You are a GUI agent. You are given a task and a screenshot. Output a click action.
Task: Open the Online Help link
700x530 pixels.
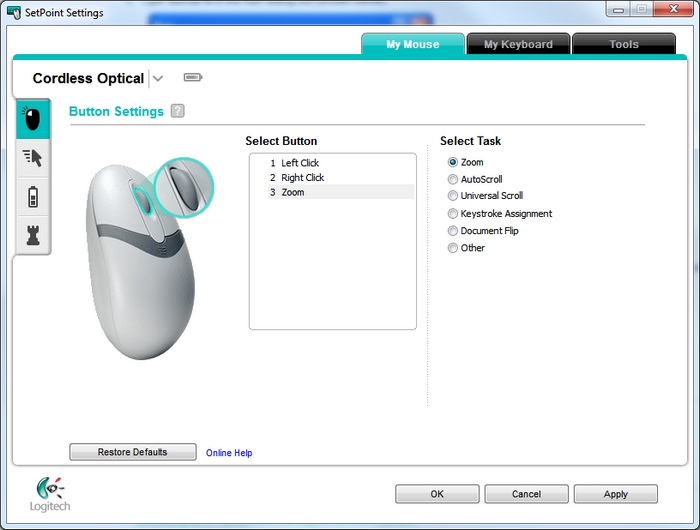coord(229,453)
